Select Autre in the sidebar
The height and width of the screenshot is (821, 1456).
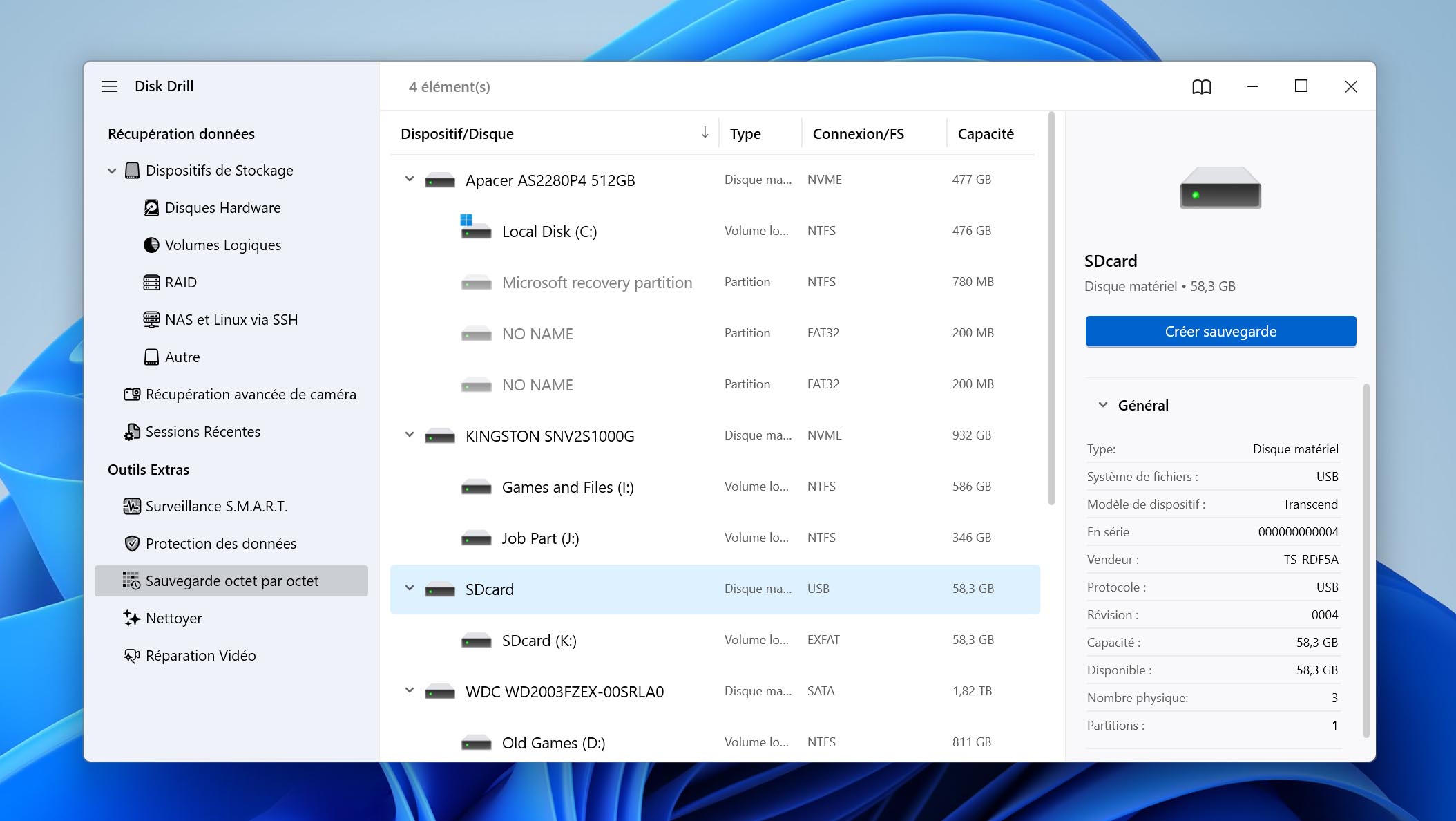(231, 357)
